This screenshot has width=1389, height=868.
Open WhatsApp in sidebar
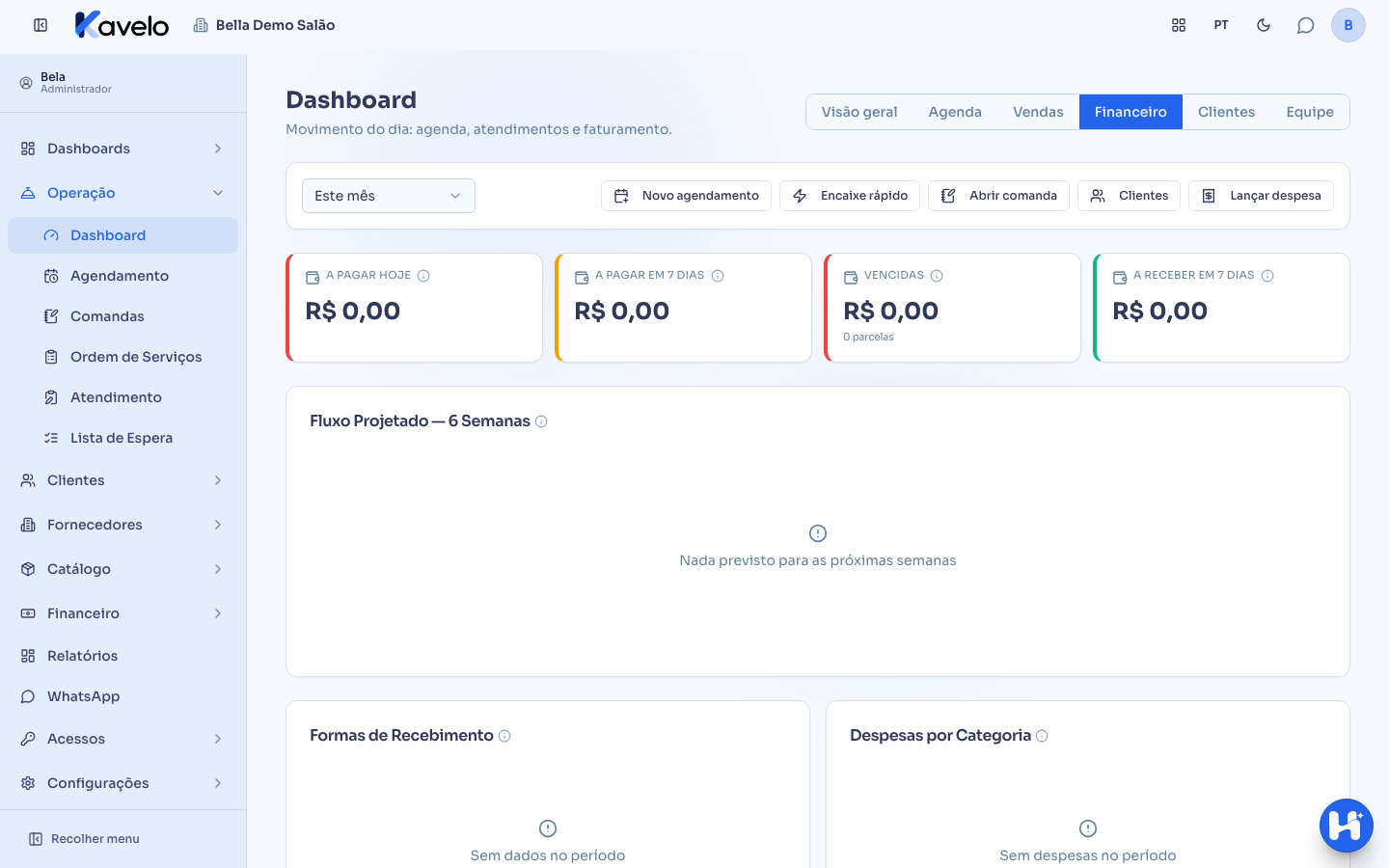pos(123,696)
